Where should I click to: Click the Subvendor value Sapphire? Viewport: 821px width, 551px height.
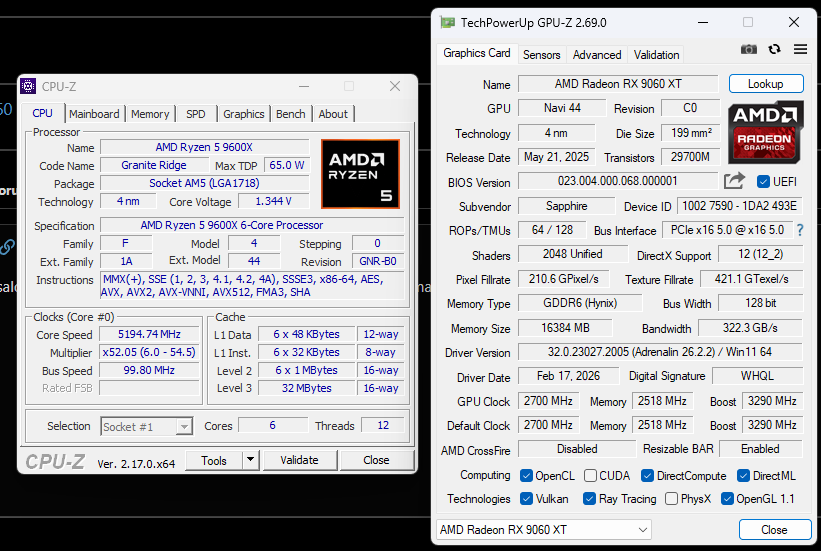(567, 206)
